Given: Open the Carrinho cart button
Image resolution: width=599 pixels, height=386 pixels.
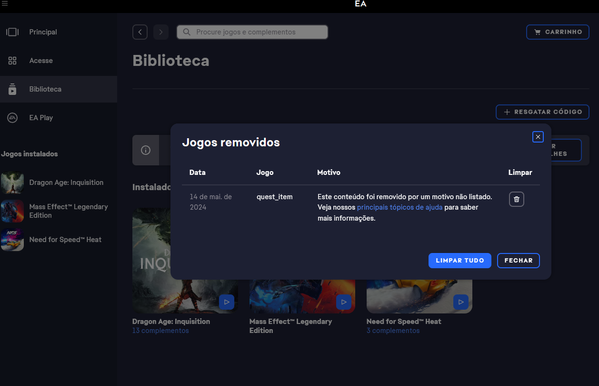Looking at the screenshot, I should [558, 32].
